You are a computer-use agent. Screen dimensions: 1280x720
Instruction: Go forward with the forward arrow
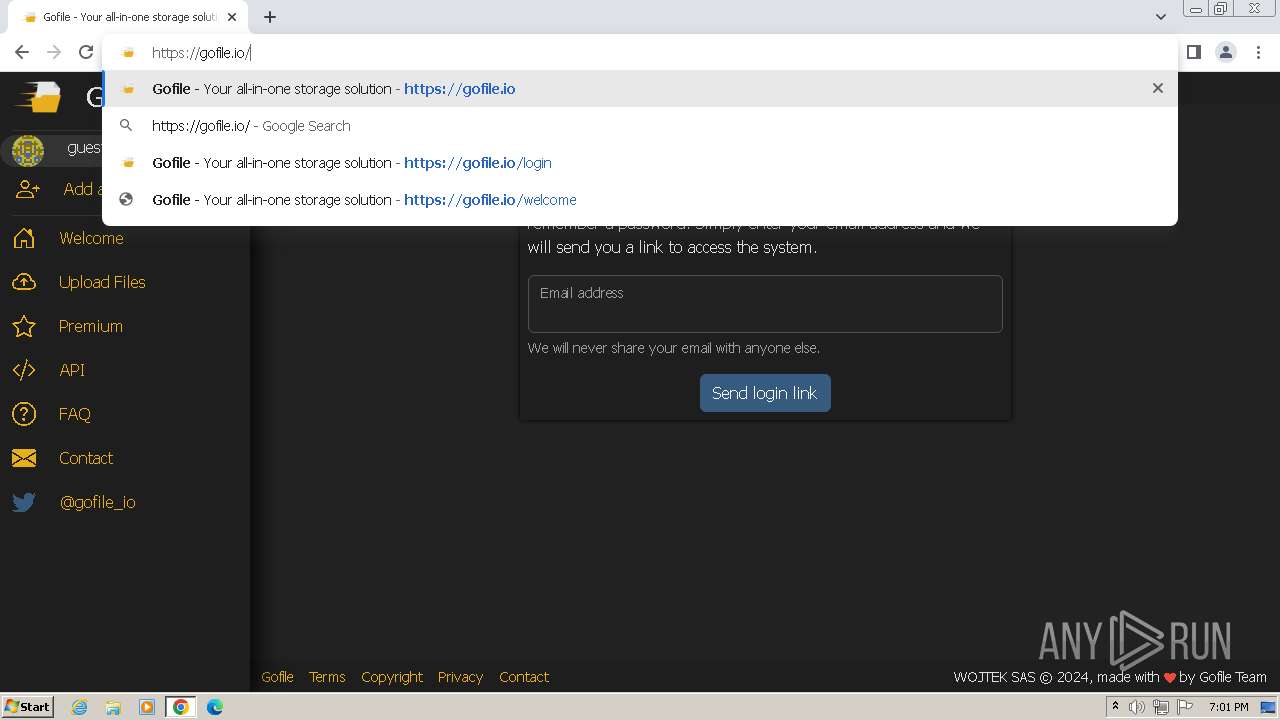coord(54,52)
